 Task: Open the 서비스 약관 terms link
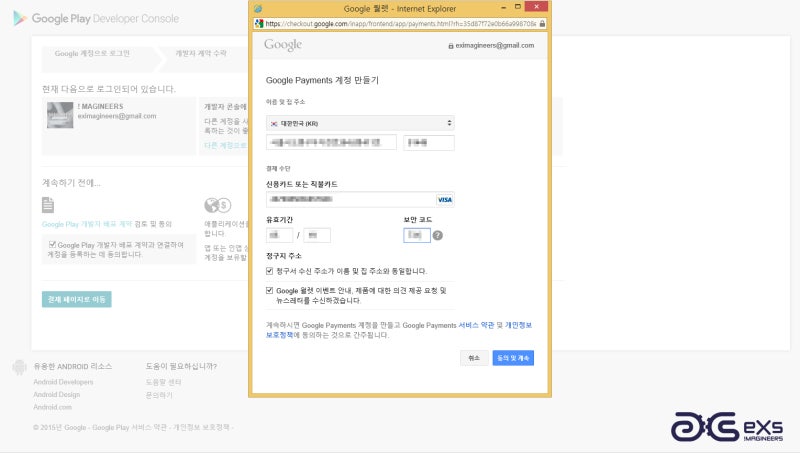click(x=476, y=325)
